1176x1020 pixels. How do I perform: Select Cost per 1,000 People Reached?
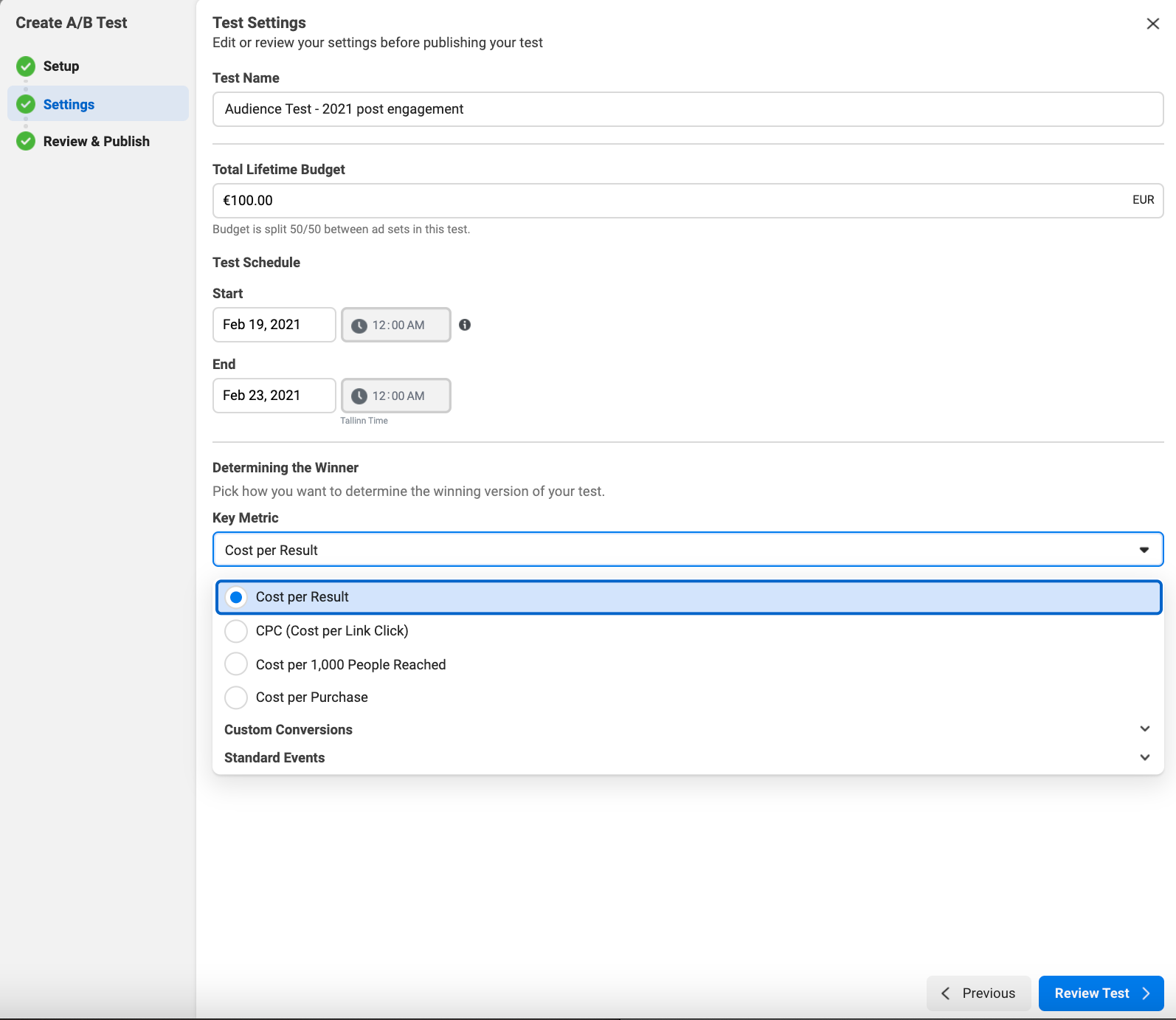pyautogui.click(x=236, y=664)
